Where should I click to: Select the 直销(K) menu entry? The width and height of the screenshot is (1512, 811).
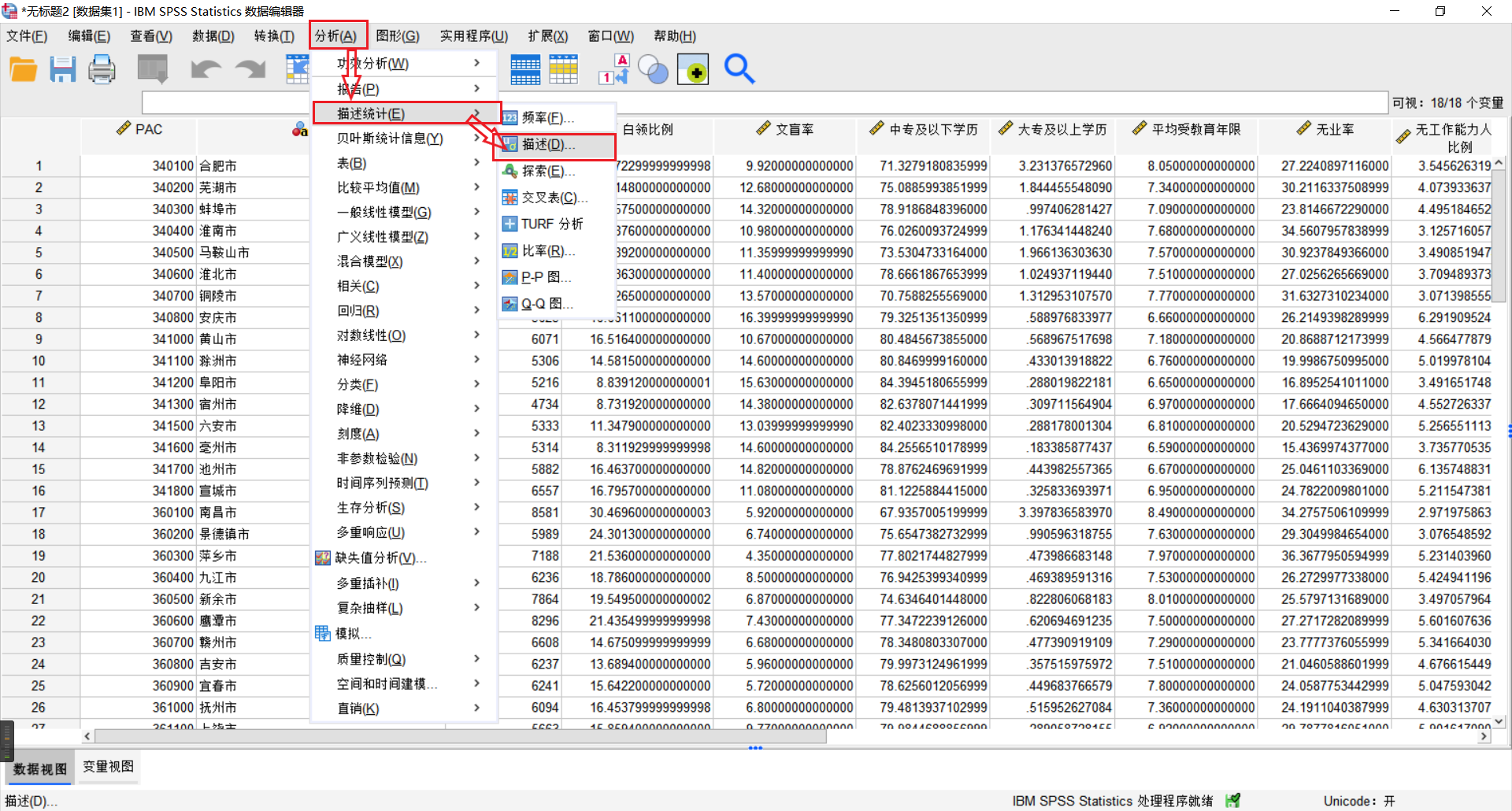coord(405,709)
